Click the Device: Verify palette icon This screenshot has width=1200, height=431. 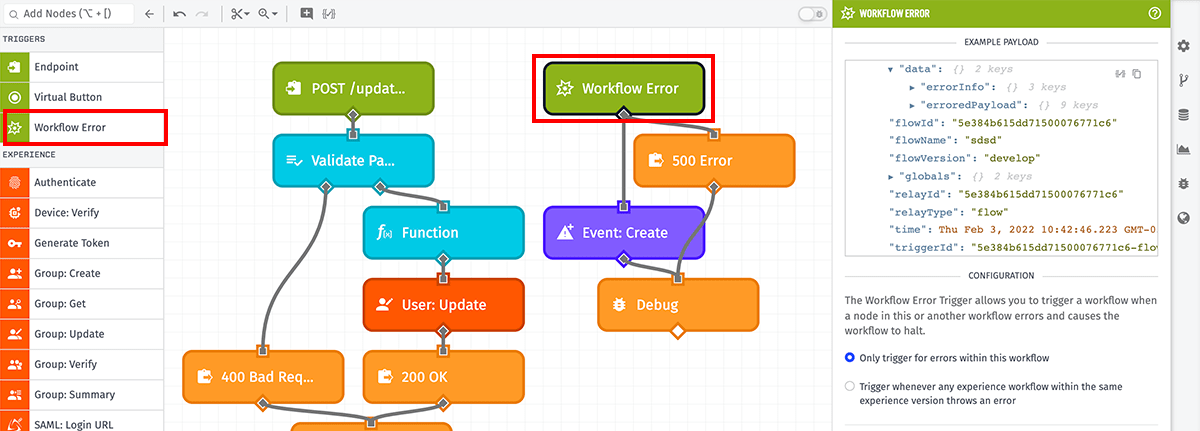pos(14,213)
